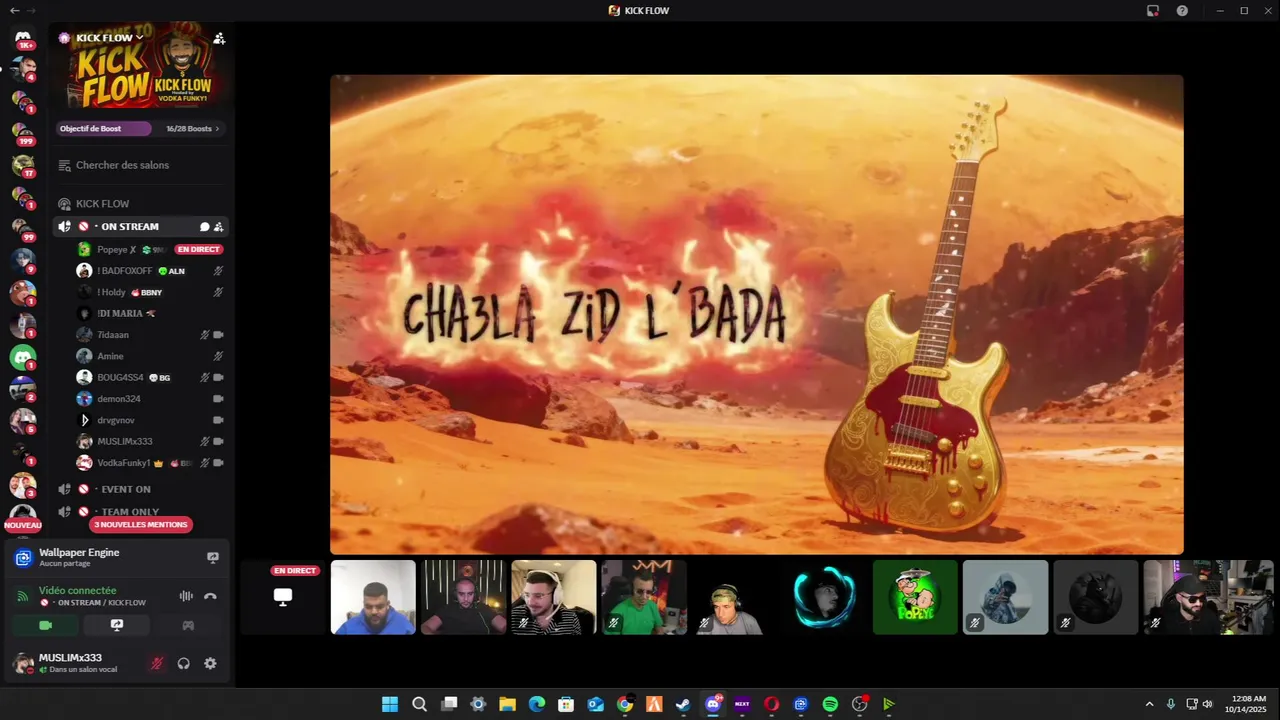Open Opera browser from the taskbar
The height and width of the screenshot is (720, 1280).
771,704
